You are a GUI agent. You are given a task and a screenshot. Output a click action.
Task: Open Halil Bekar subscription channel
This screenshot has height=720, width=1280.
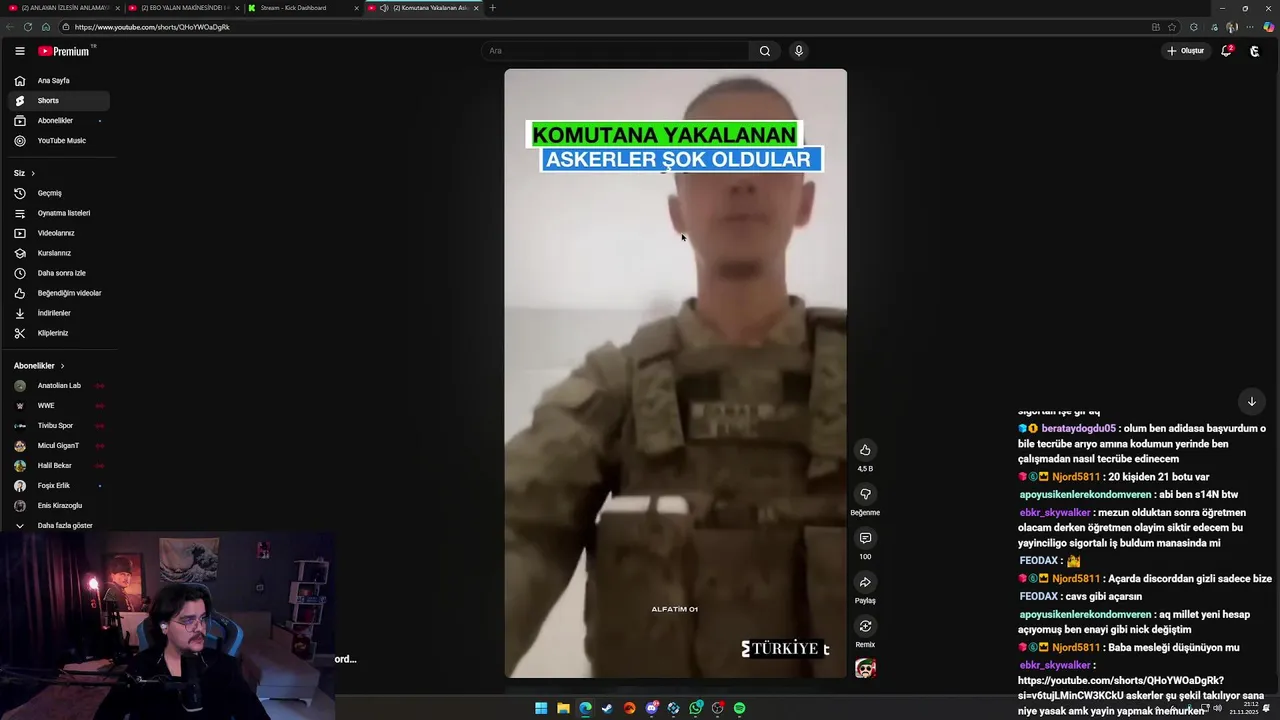59,466
